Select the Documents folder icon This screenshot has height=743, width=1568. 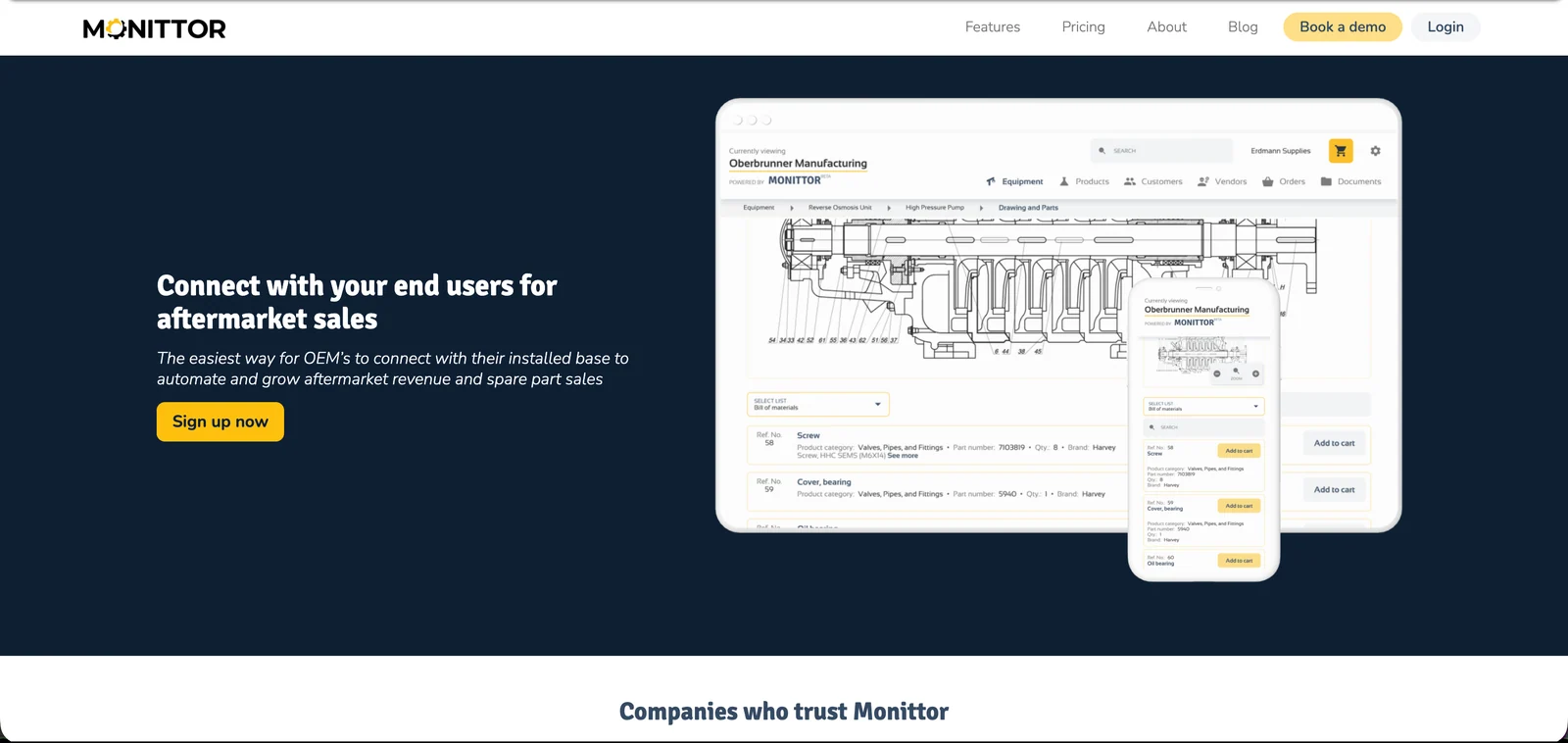1326,181
